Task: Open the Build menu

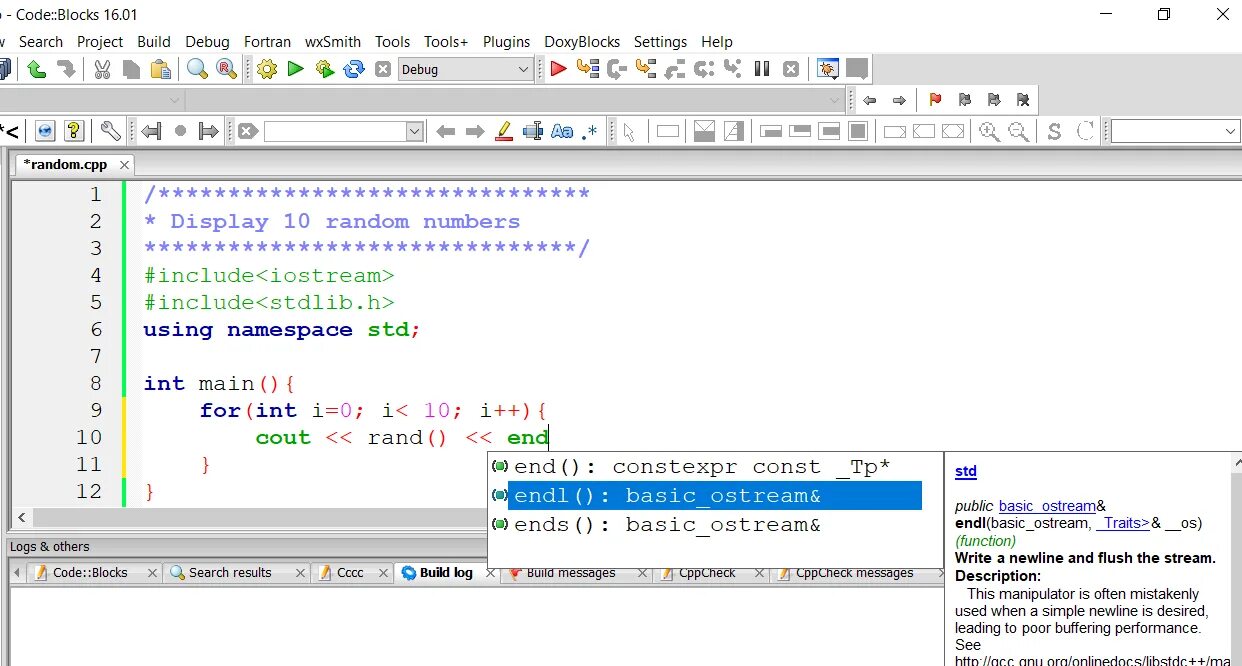Action: [x=154, y=42]
